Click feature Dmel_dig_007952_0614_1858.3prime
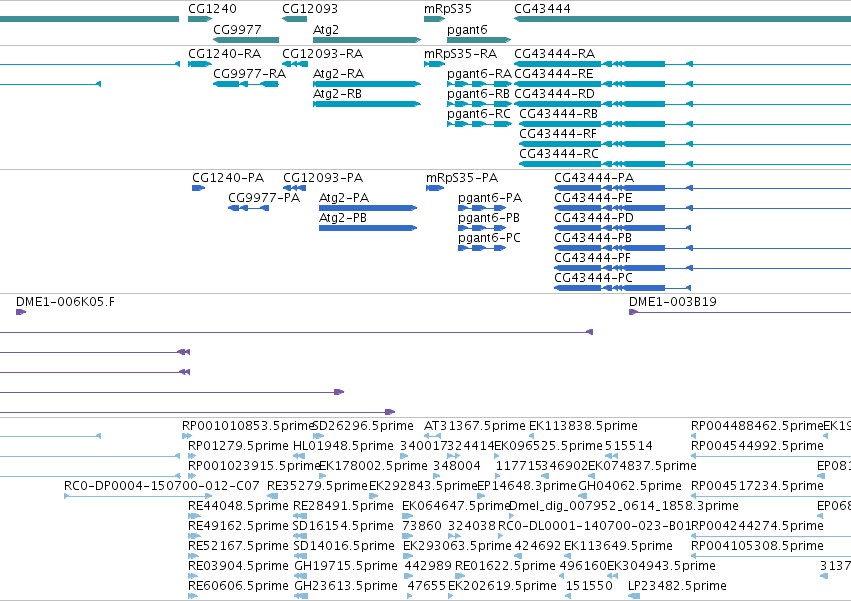Image resolution: width=851 pixels, height=601 pixels. click(511, 516)
